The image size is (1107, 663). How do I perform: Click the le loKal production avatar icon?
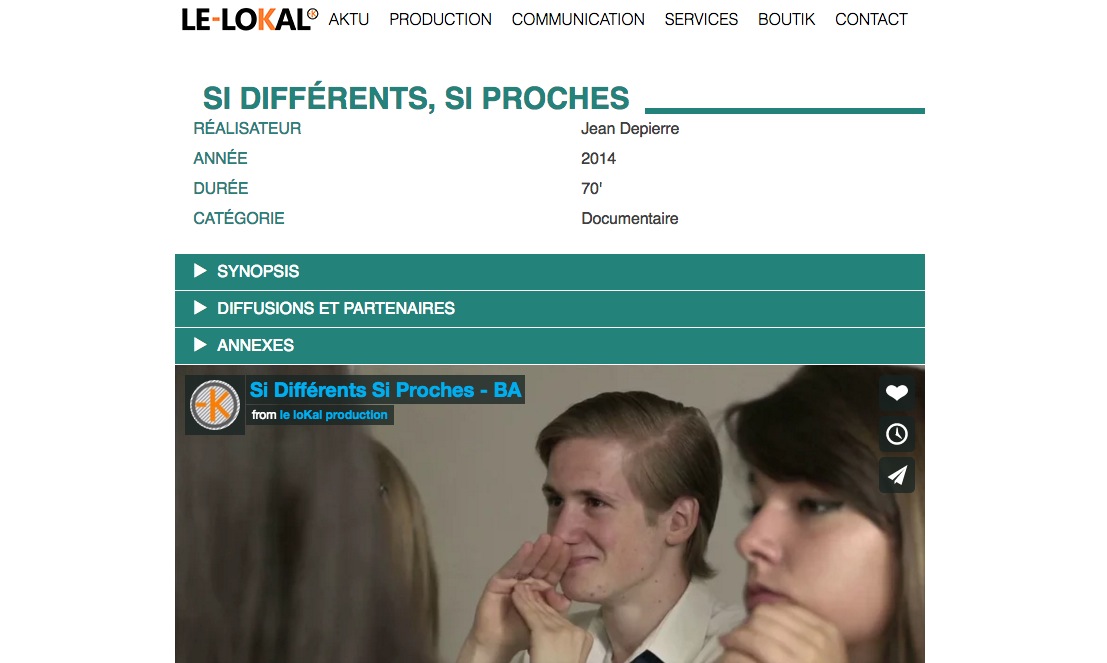point(215,405)
